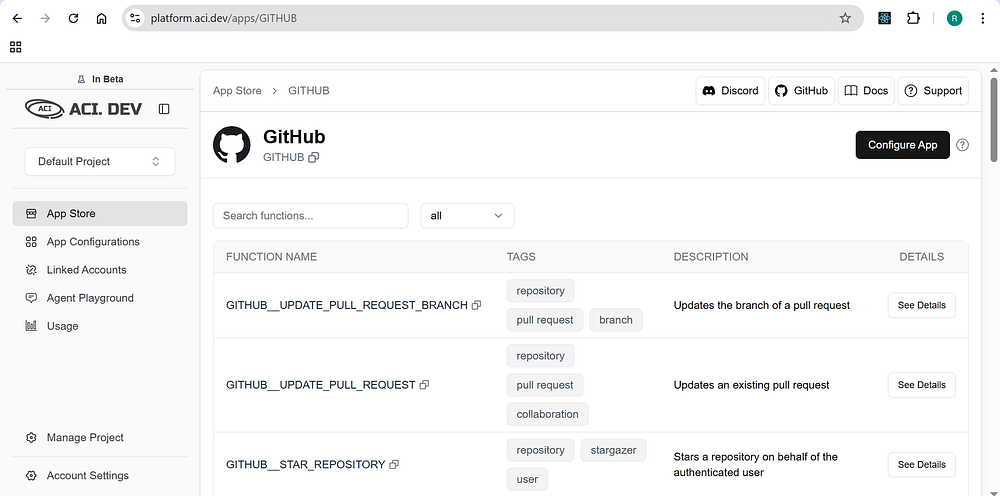The image size is (1000, 496).
Task: See Details for GITHUB__UPDATE_PULL_REQUEST
Action: coord(922,385)
